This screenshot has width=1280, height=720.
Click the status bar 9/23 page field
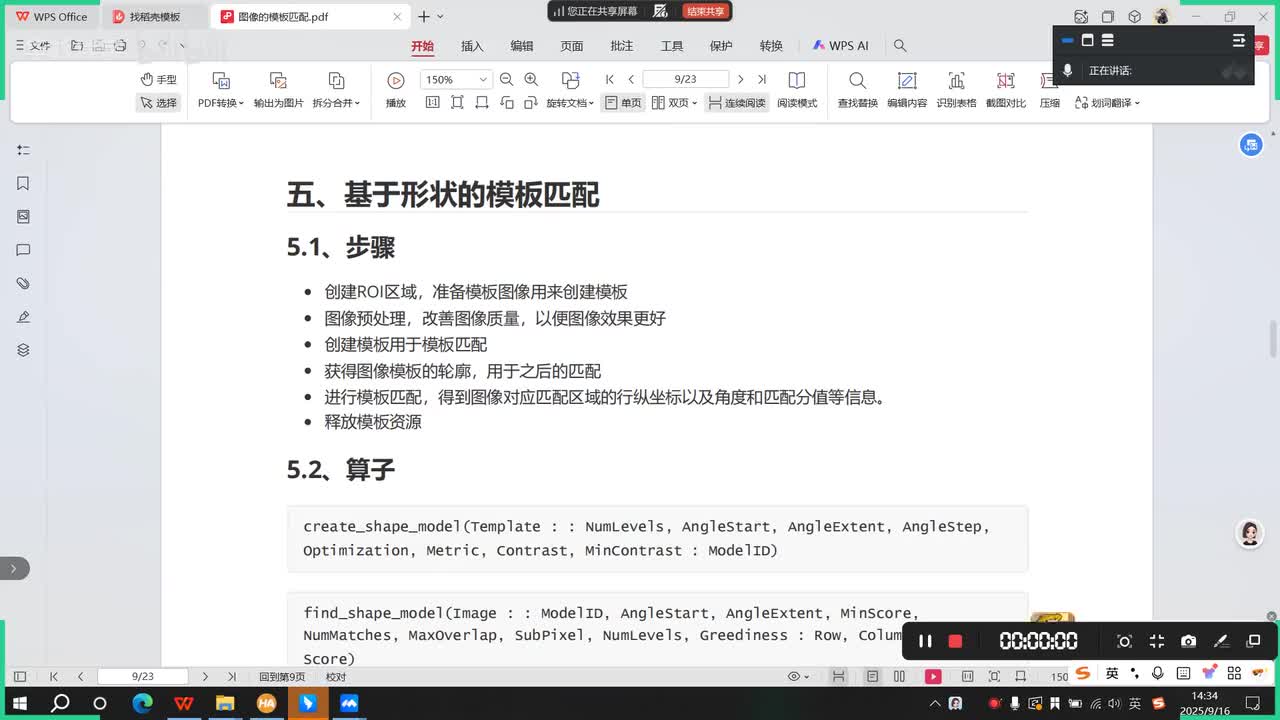pyautogui.click(x=142, y=677)
